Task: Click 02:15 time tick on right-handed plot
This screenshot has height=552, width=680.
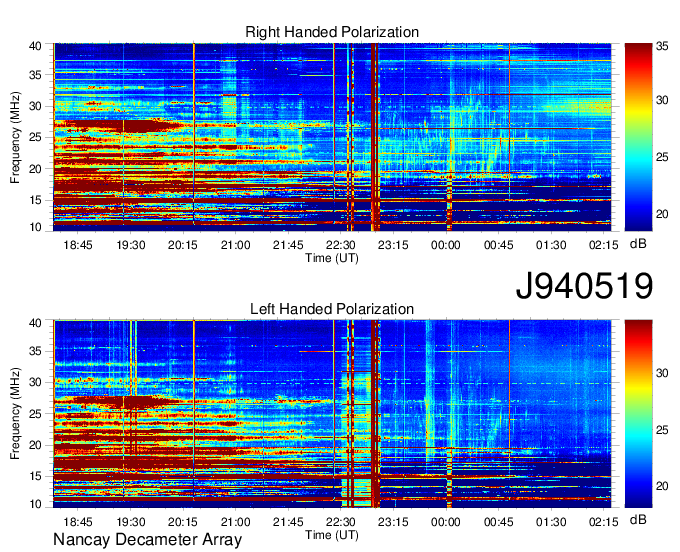Action: click(603, 245)
